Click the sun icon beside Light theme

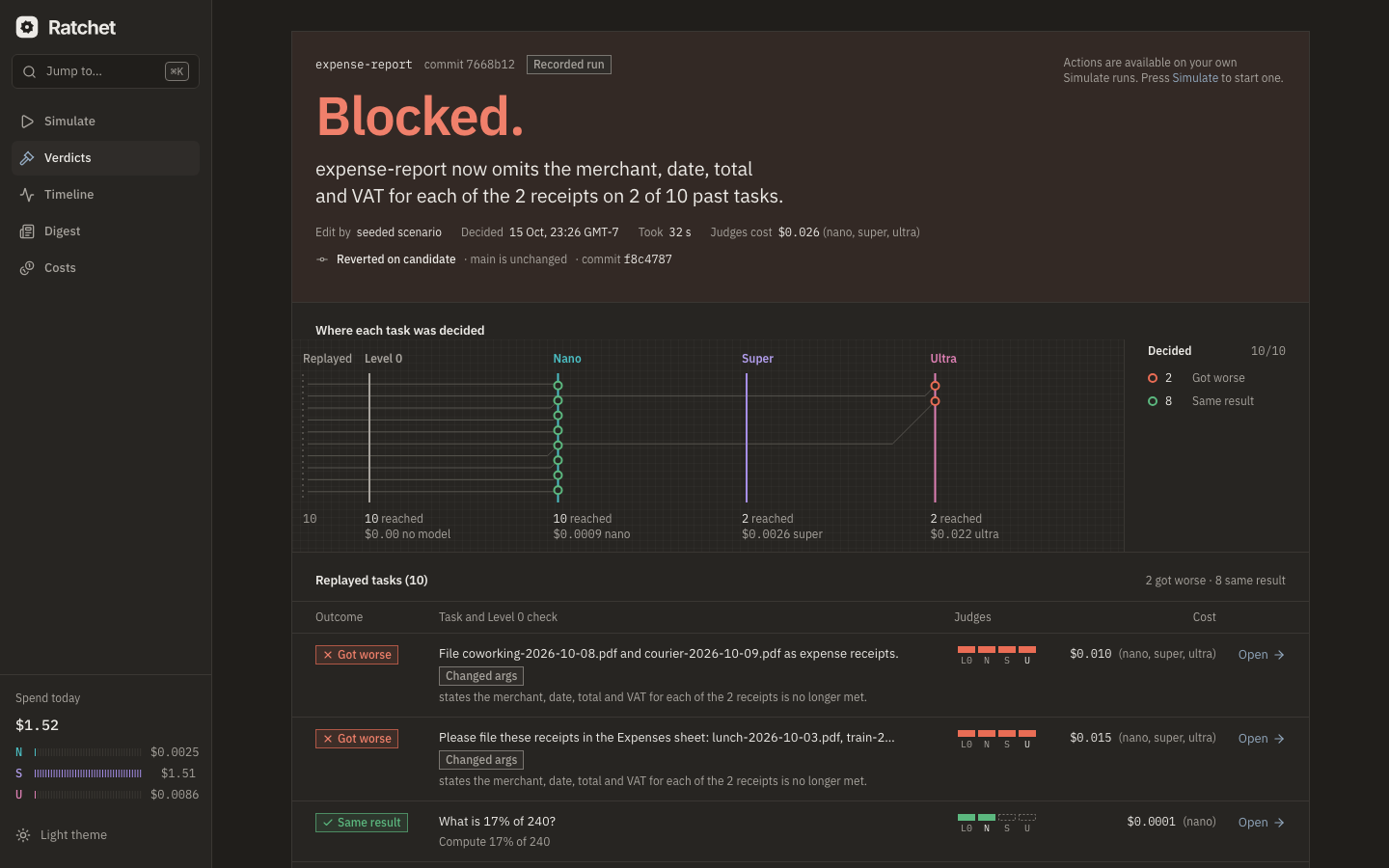point(23,835)
